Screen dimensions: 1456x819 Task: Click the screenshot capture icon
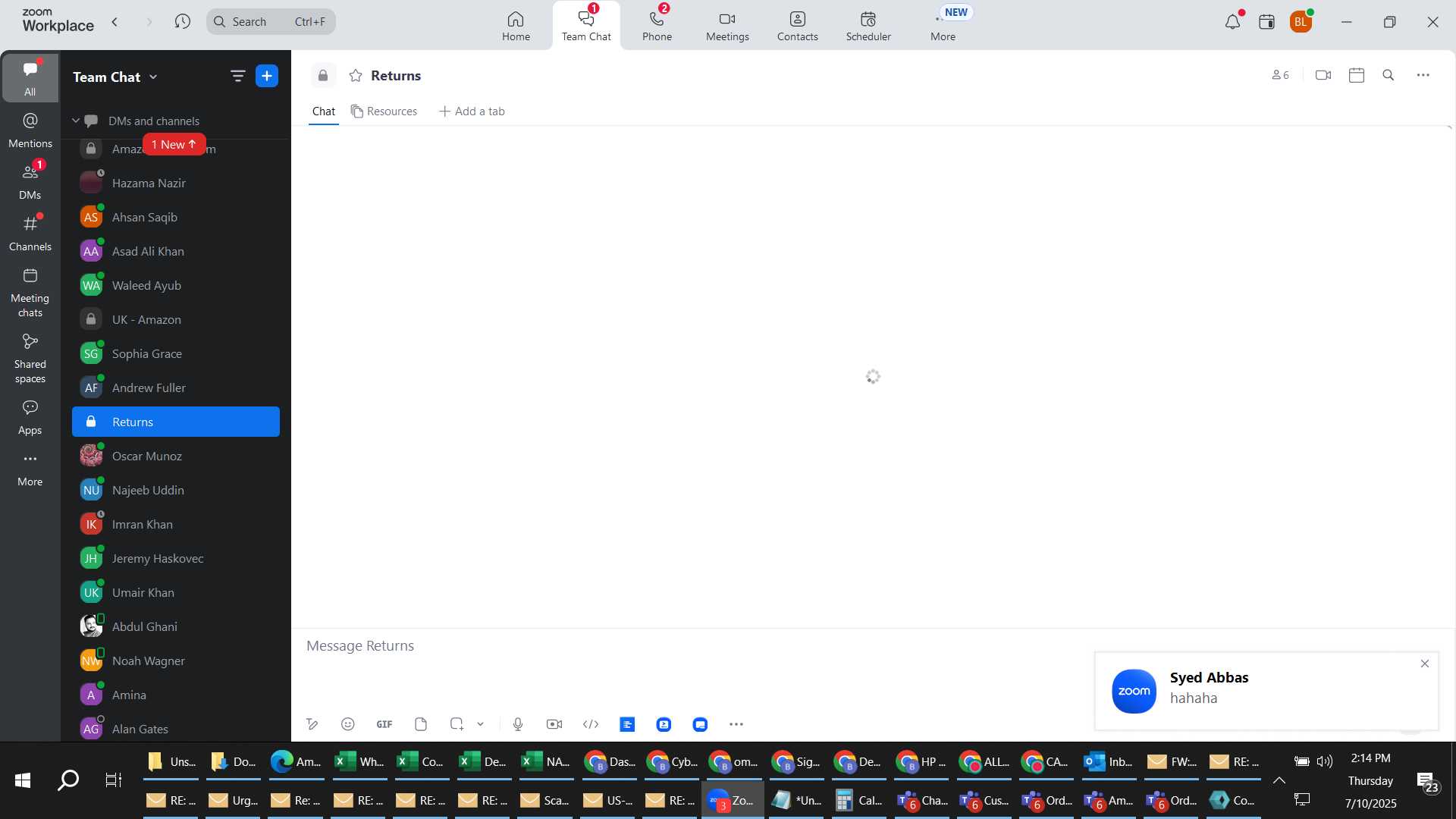coord(457,724)
